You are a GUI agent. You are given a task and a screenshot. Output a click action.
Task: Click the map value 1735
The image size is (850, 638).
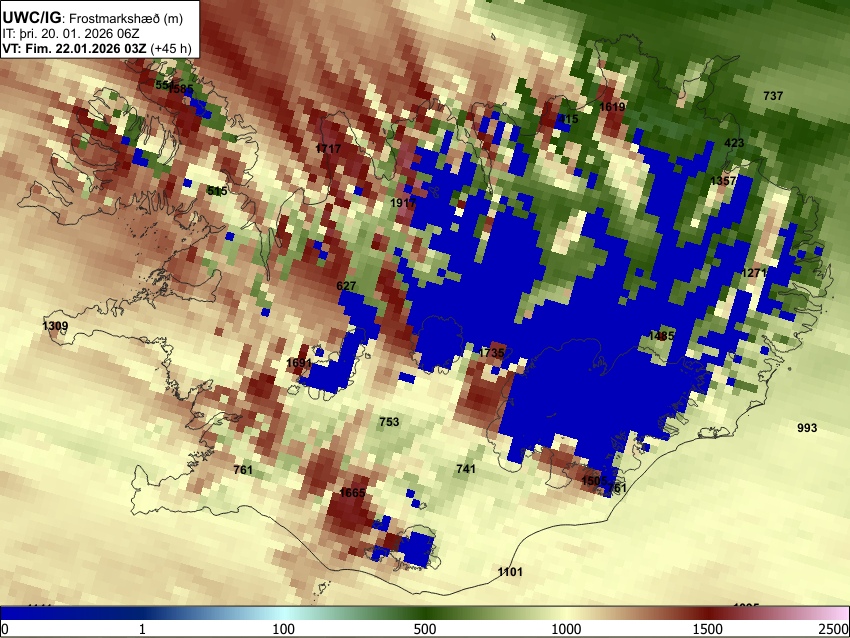492,353
